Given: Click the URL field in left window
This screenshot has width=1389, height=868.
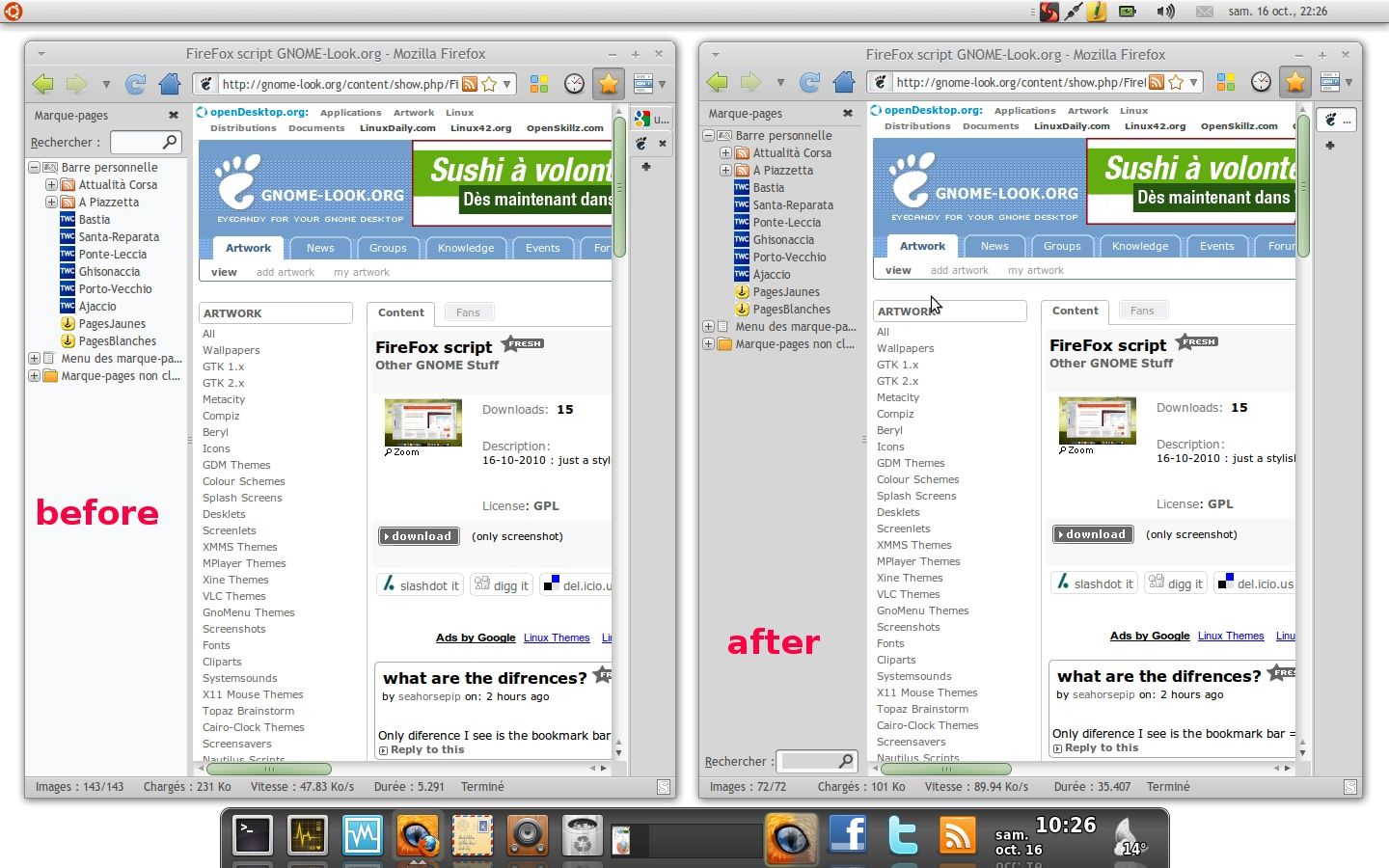Looking at the screenshot, I should [340, 84].
